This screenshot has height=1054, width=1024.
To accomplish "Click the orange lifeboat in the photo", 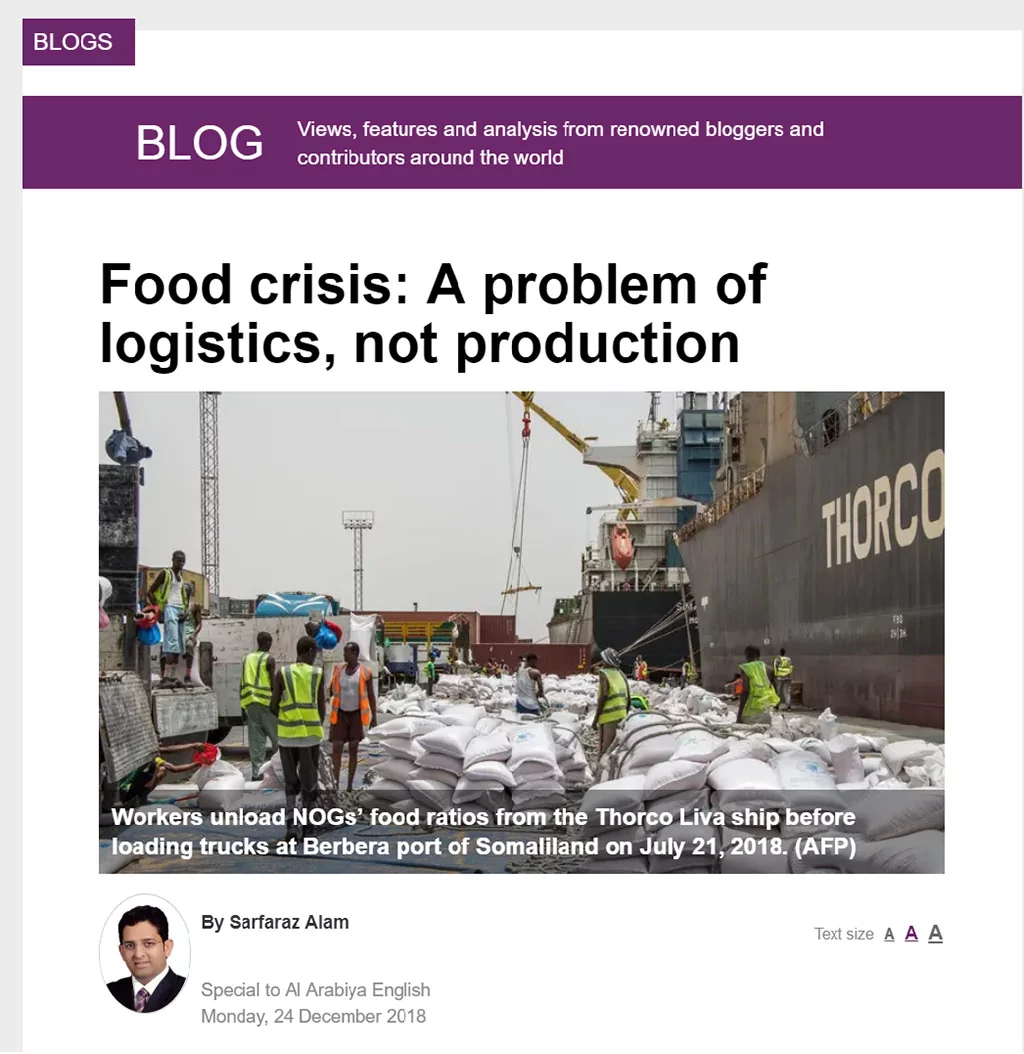I will 621,546.
